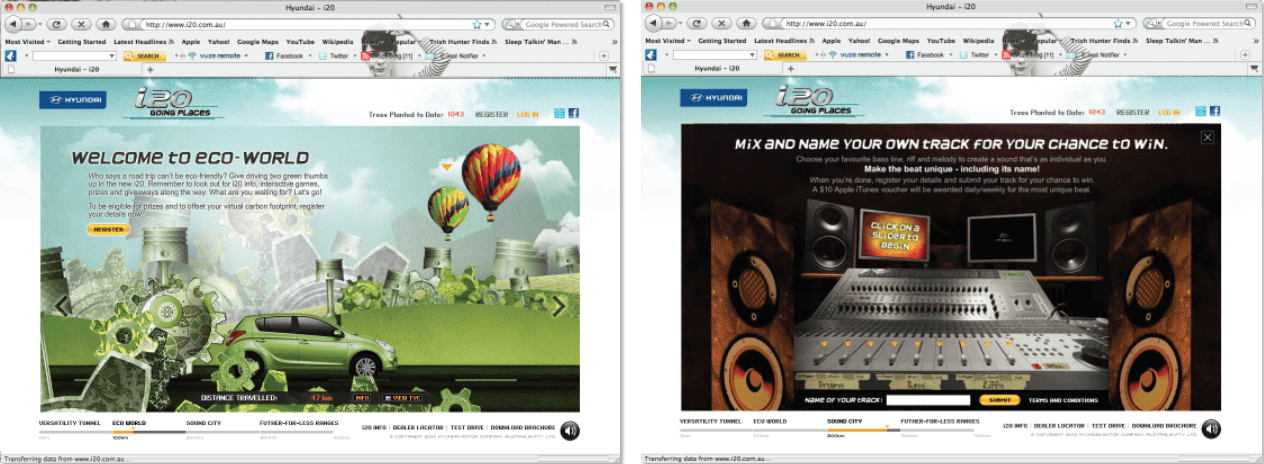Open the home page in the right window
This screenshot has height=464, width=1264.
pyautogui.click(x=745, y=23)
